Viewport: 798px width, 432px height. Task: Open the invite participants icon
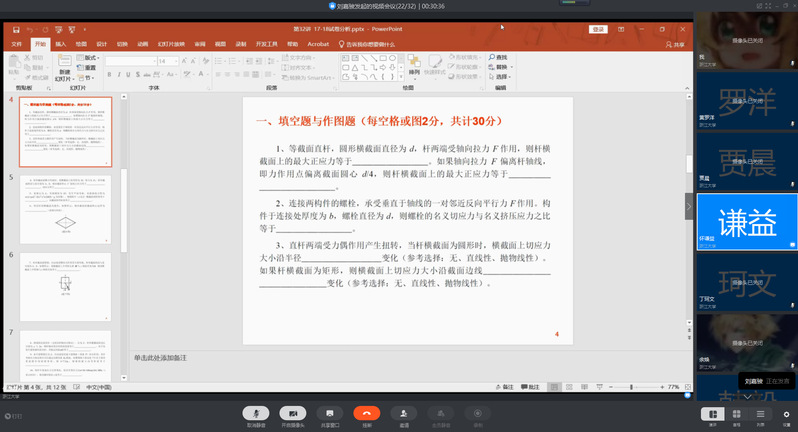coord(403,412)
